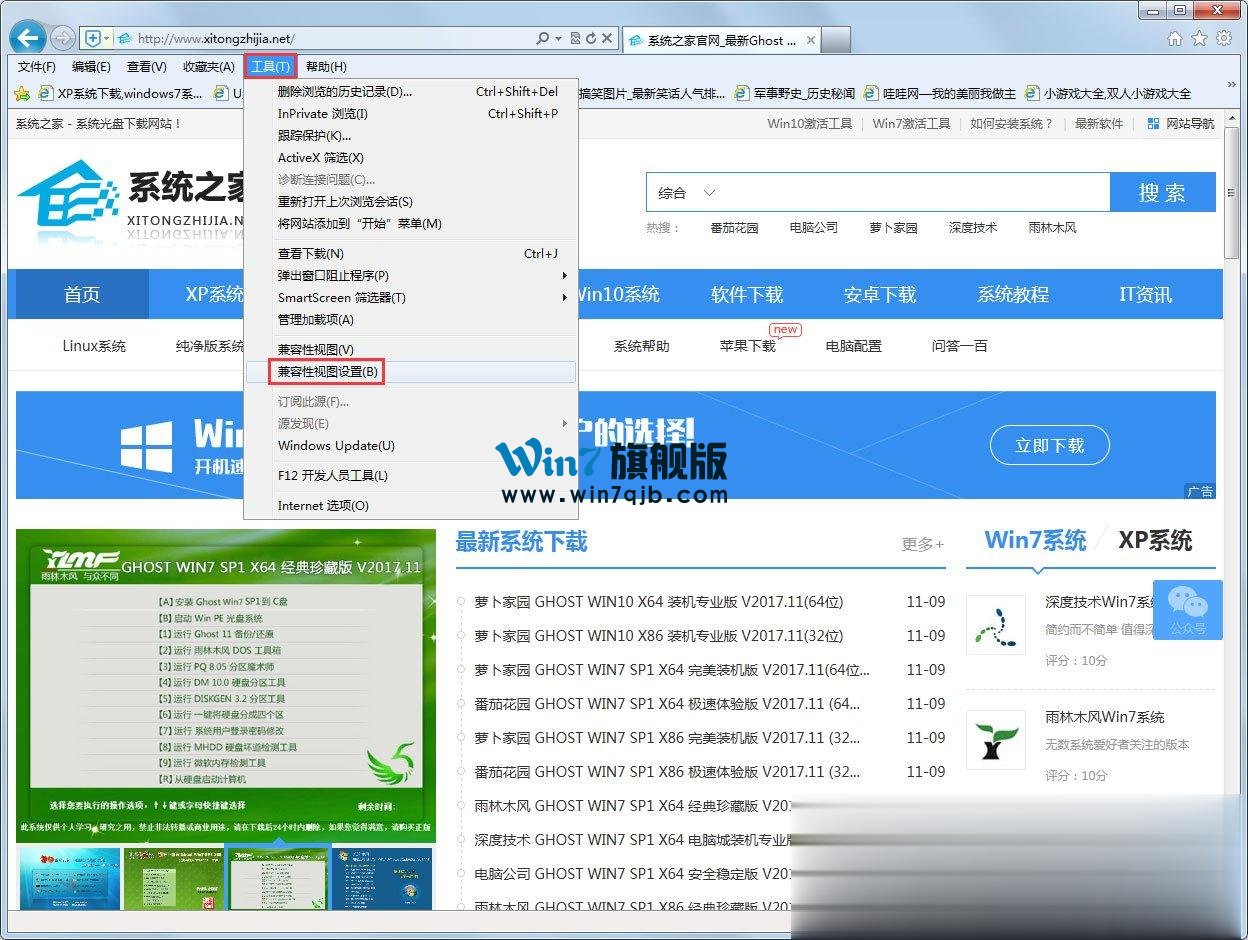Open Favorites with the star icon

pyautogui.click(x=1200, y=39)
